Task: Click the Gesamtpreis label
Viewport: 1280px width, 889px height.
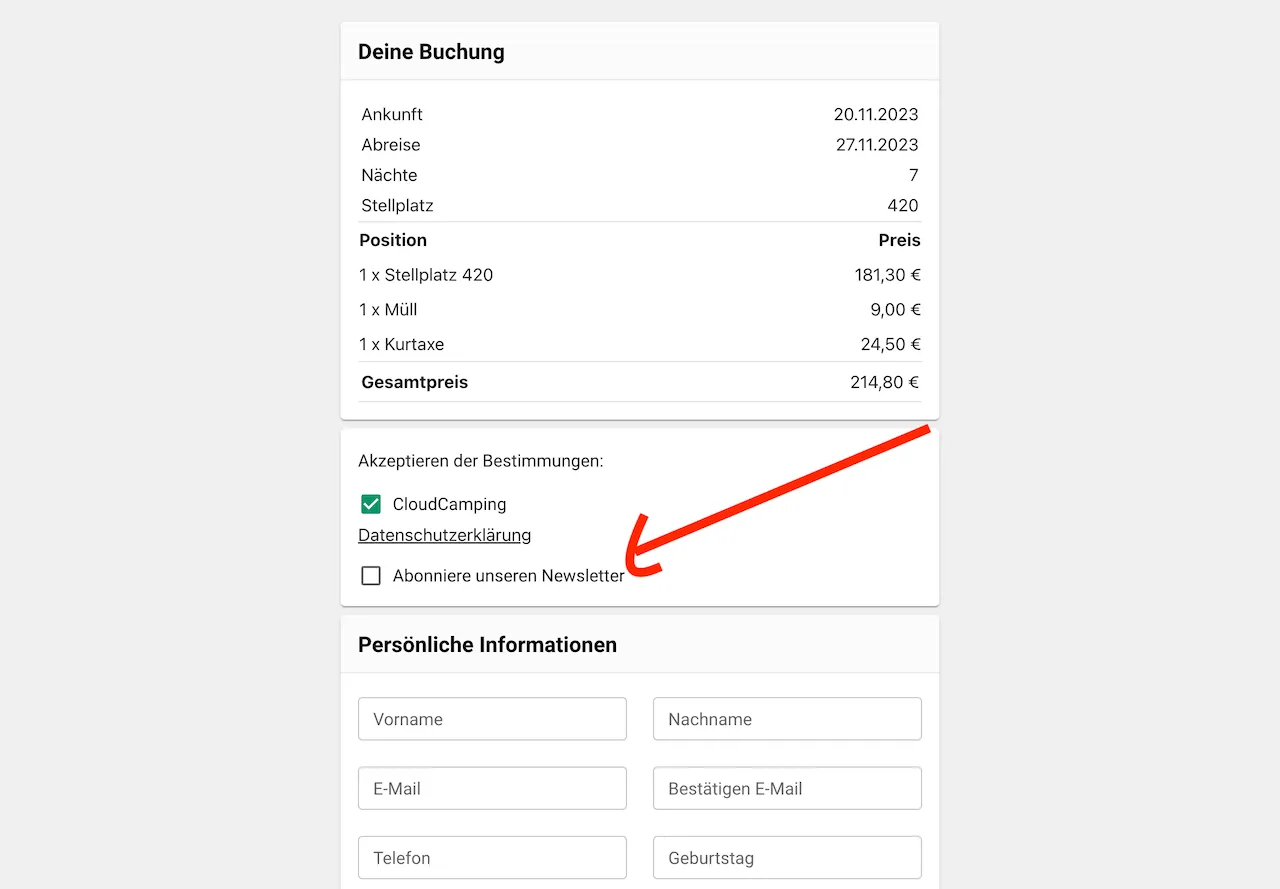Action: [415, 382]
